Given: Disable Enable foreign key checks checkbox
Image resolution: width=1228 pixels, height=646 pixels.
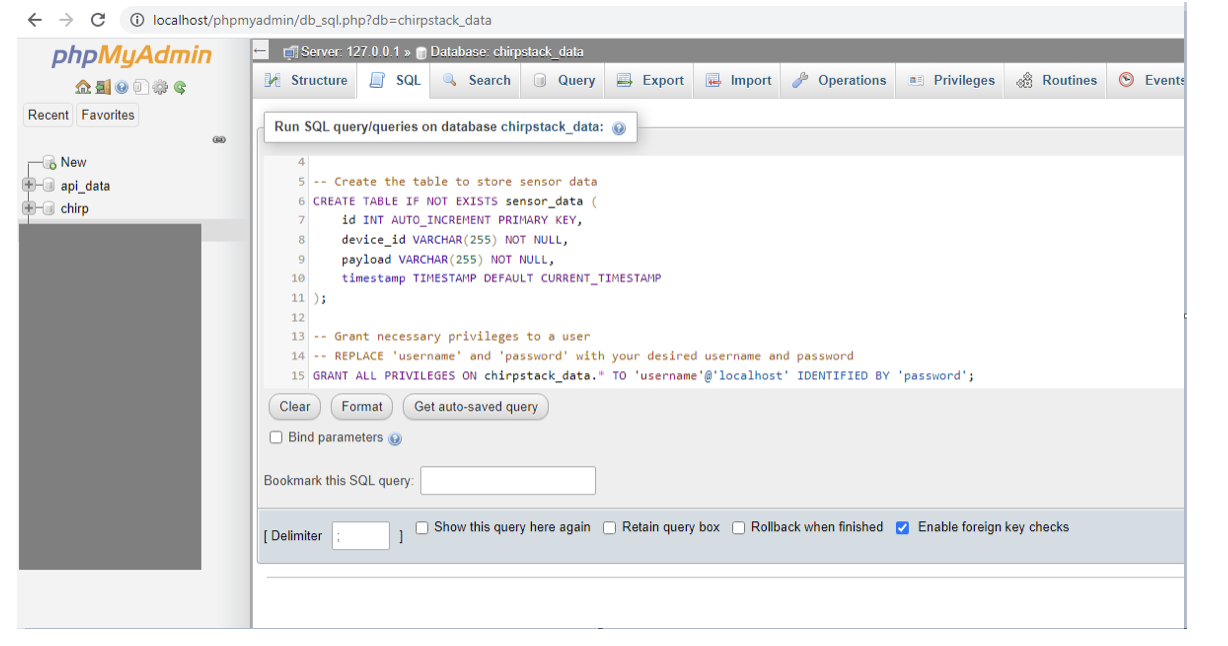Looking at the screenshot, I should click(902, 527).
